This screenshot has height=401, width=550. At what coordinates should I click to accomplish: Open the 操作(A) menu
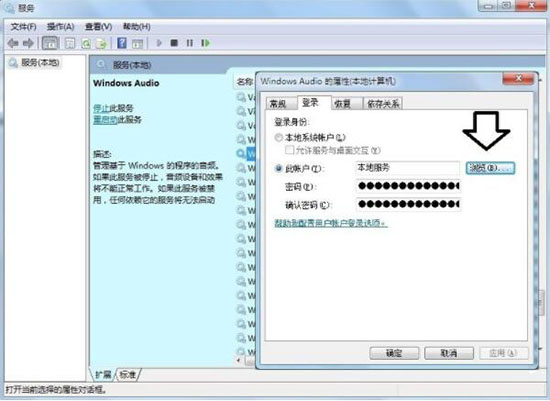tap(61, 27)
